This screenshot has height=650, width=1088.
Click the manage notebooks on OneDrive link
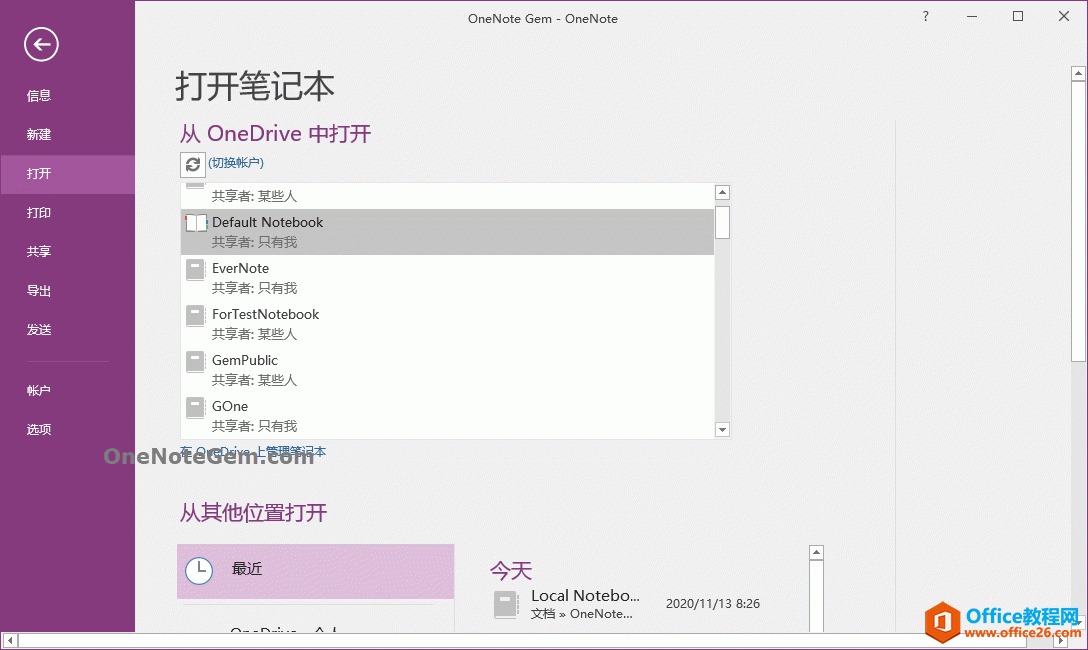click(x=253, y=452)
